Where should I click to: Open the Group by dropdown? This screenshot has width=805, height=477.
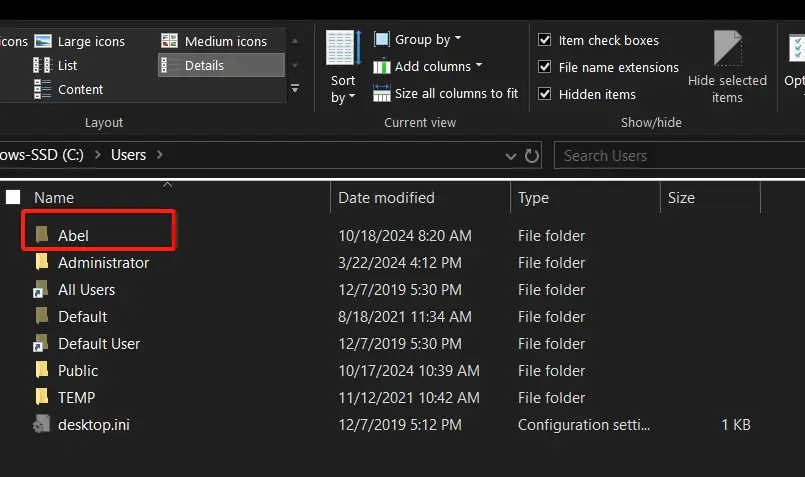418,39
